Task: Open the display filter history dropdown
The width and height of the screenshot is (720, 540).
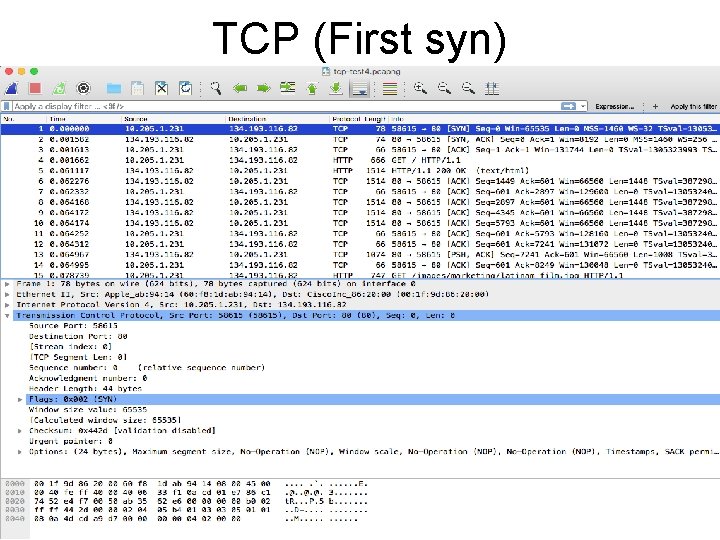Action: click(583, 106)
